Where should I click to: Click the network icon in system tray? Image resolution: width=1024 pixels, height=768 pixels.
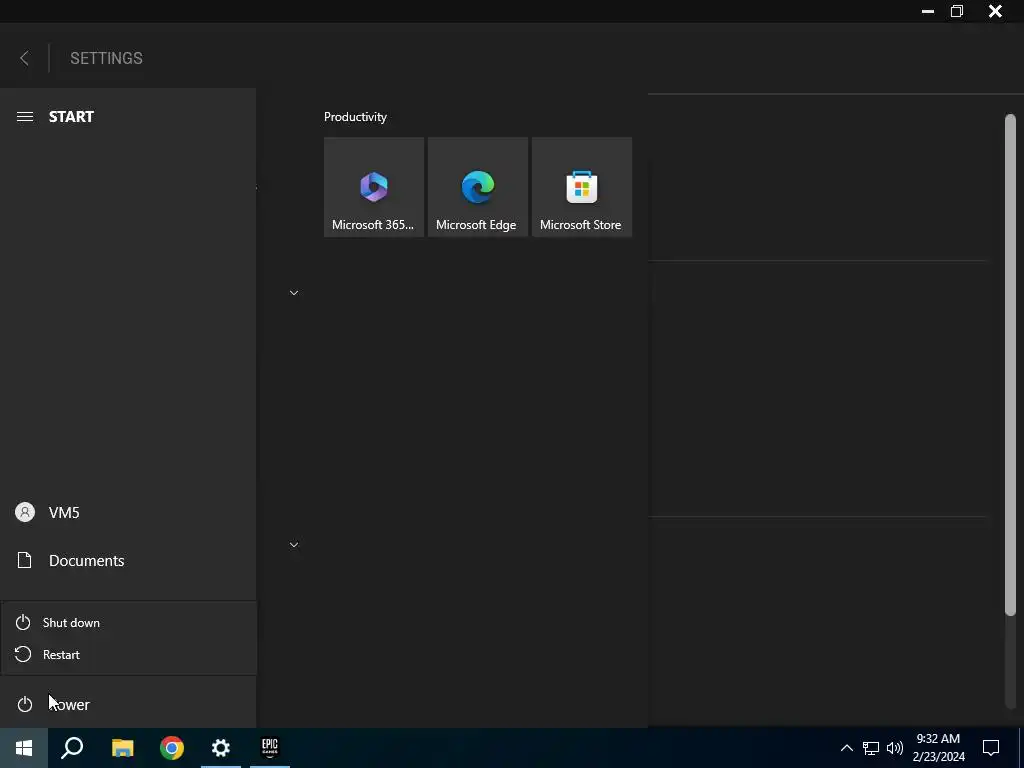[871, 748]
